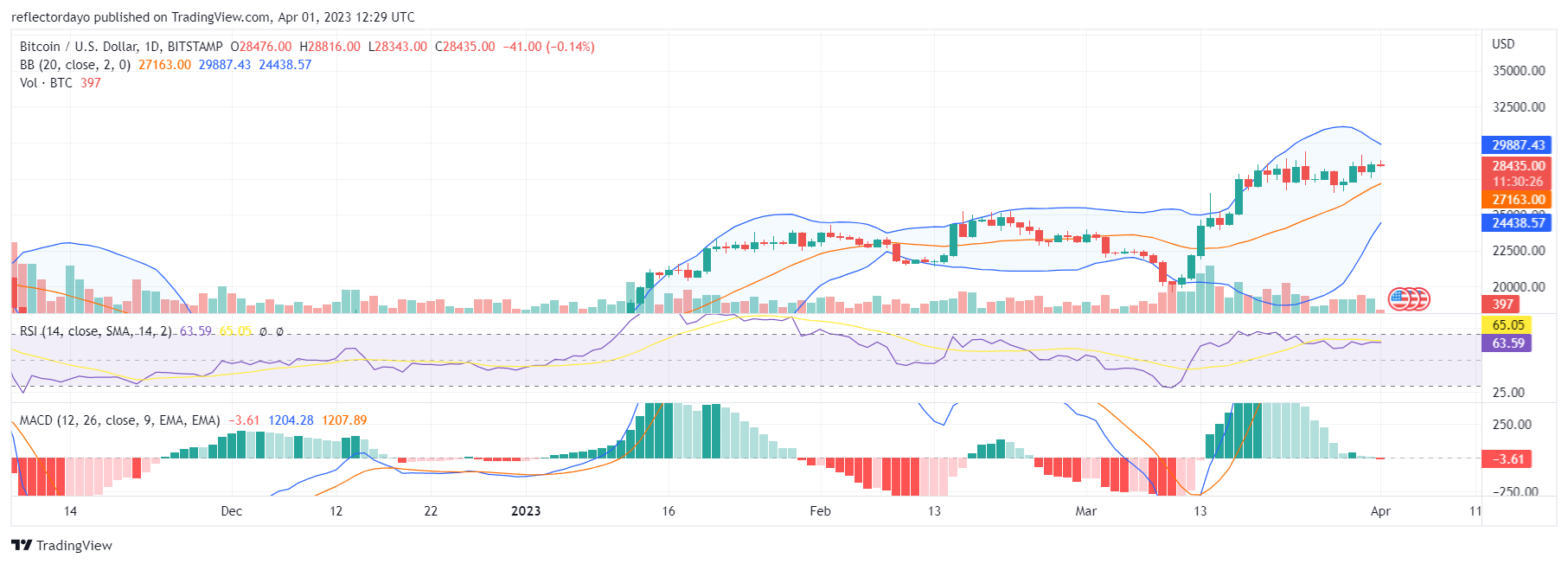Click the 29887.43 value in BB legend
The image size is (1568, 564).
coord(225,65)
